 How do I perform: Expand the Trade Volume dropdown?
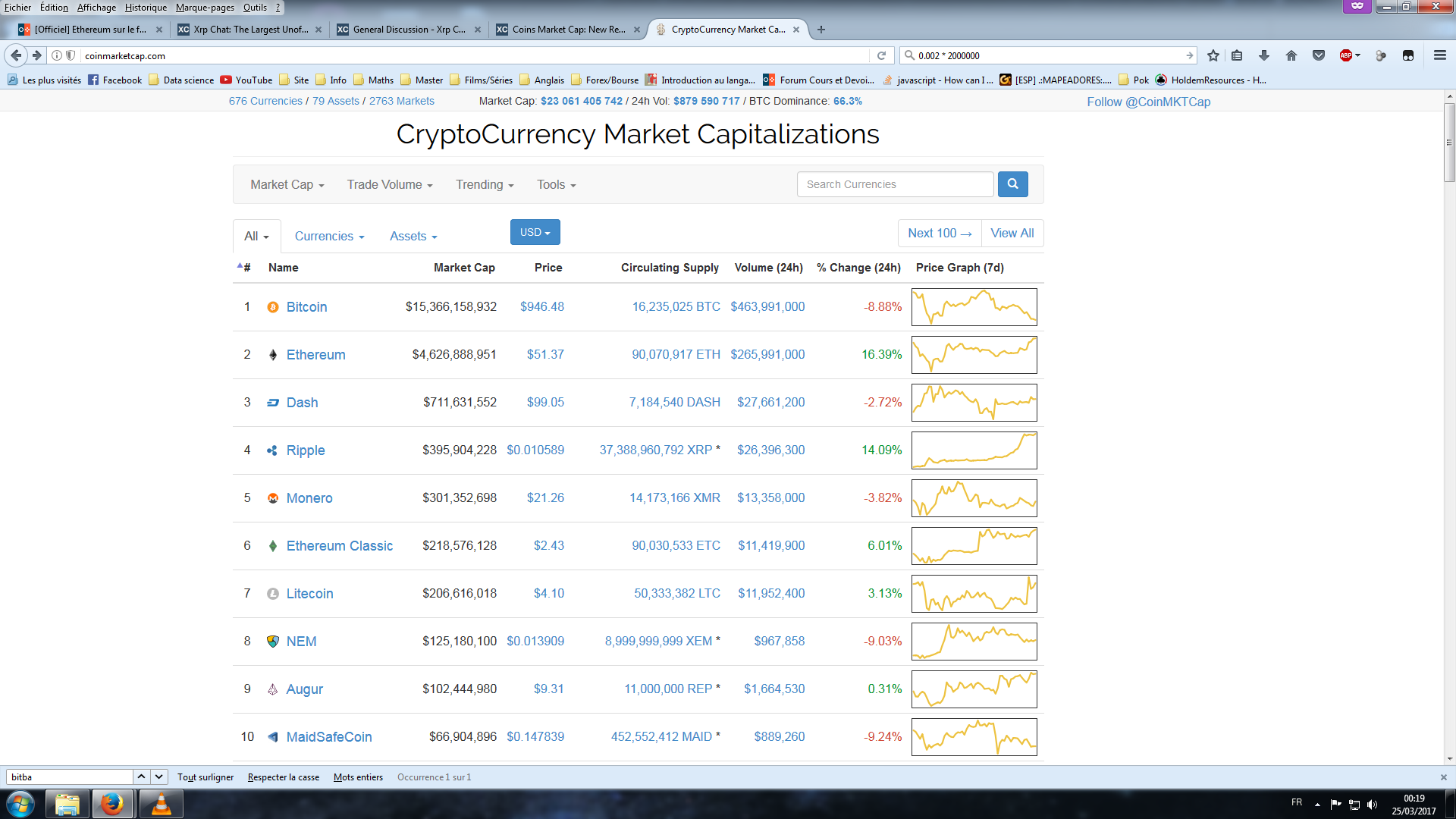pos(390,185)
